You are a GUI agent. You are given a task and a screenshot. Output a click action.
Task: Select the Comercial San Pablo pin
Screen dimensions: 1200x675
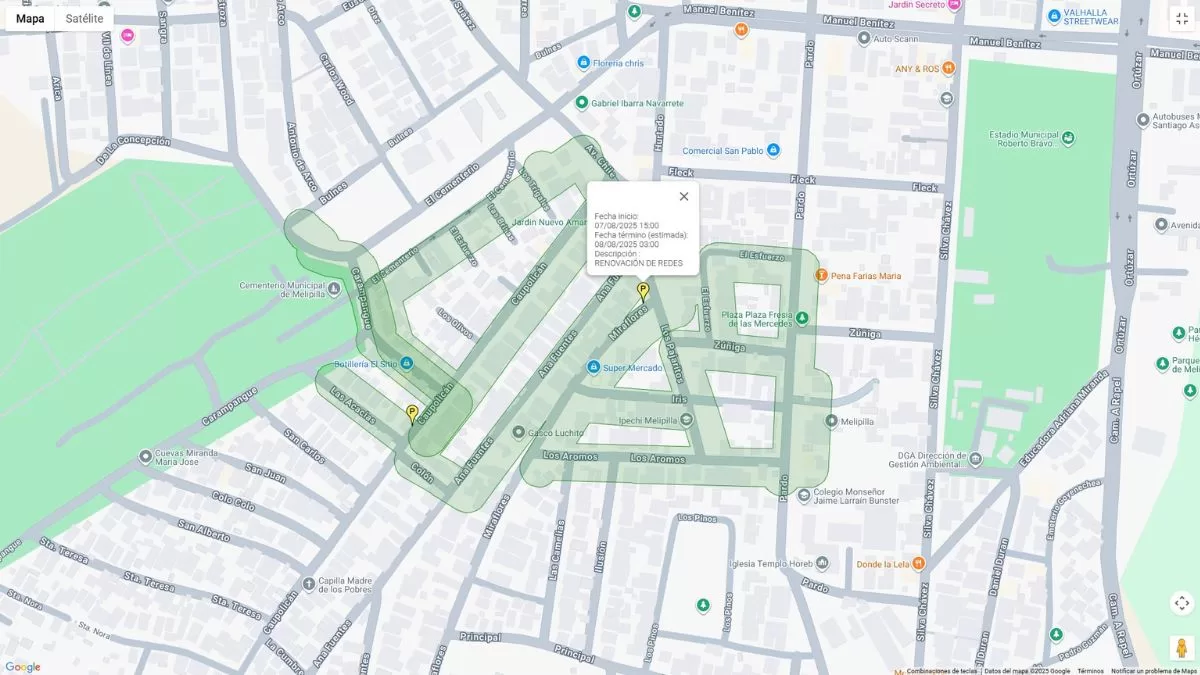point(773,150)
